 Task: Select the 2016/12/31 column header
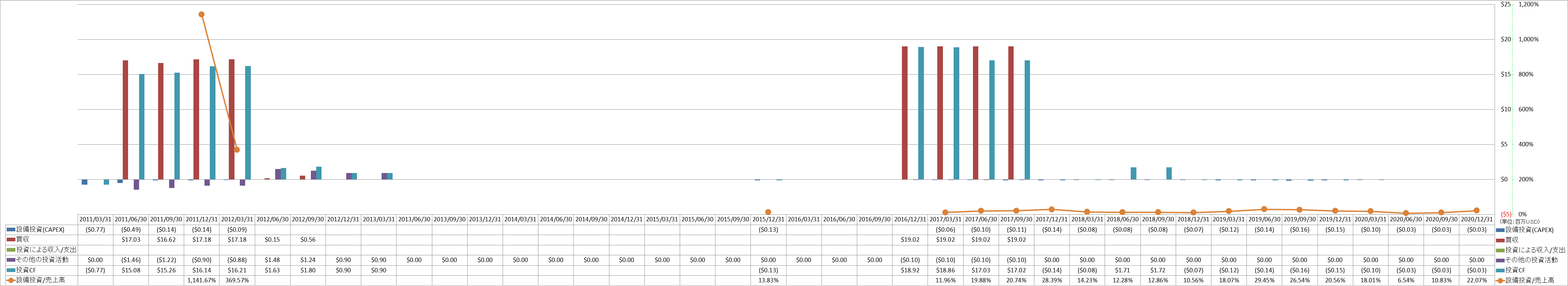[x=910, y=219]
